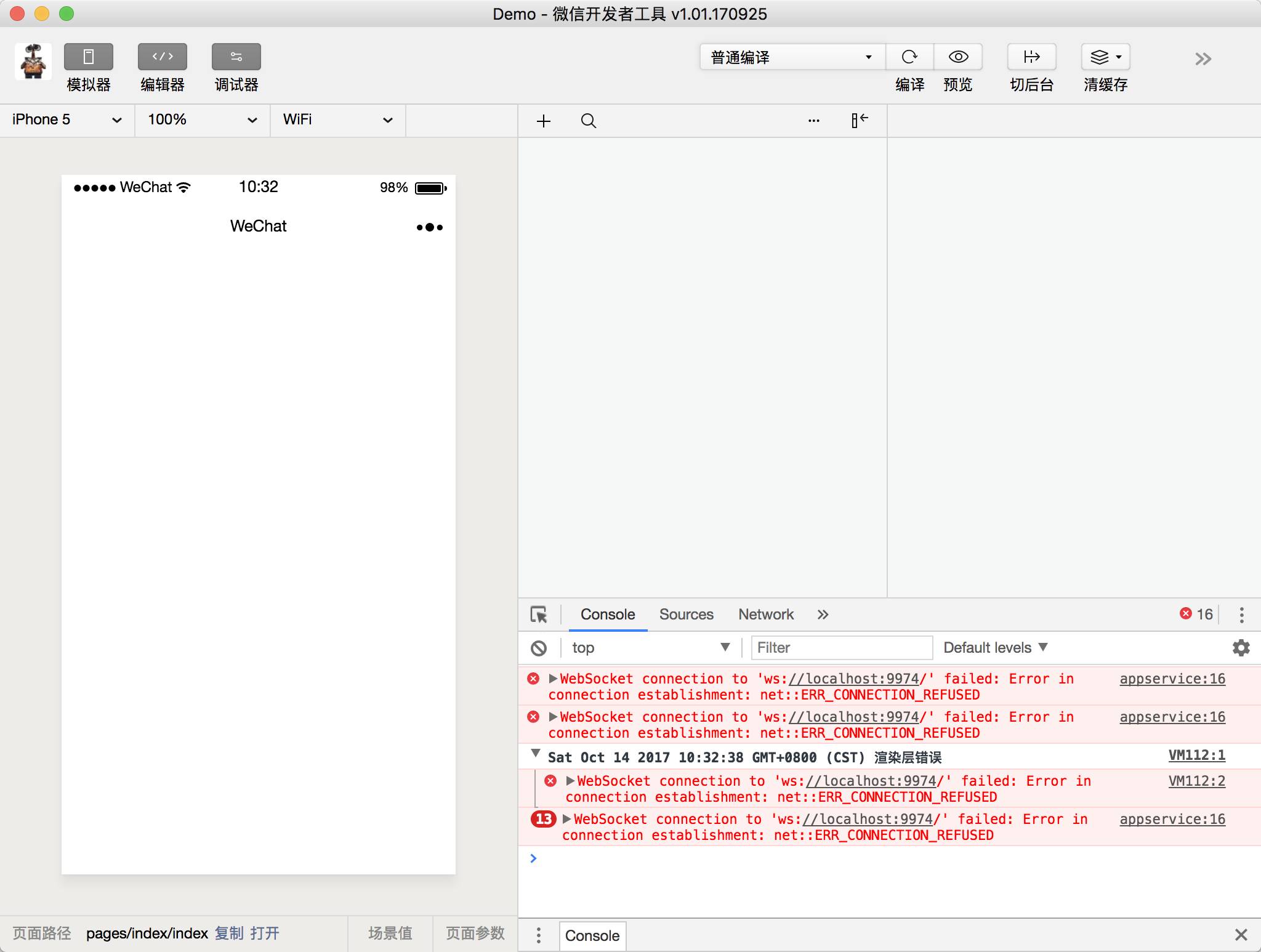Click the 编译 compile refresh icon

point(909,57)
